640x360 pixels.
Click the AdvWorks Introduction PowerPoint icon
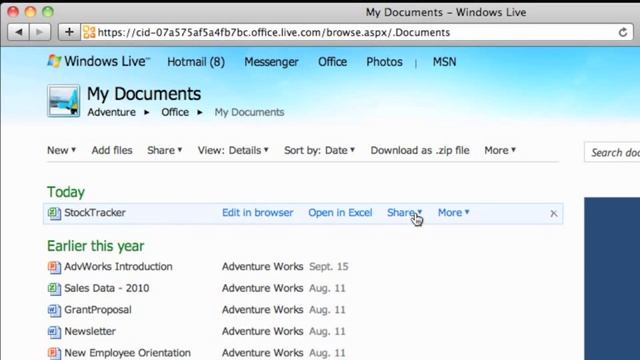click(54, 267)
